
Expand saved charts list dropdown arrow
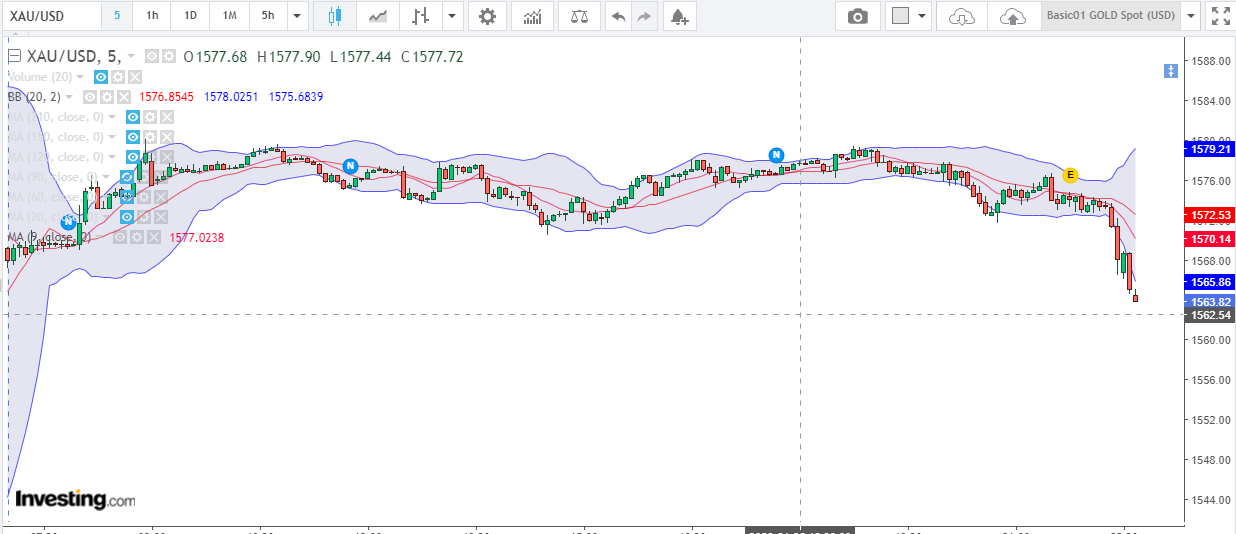(x=1190, y=16)
